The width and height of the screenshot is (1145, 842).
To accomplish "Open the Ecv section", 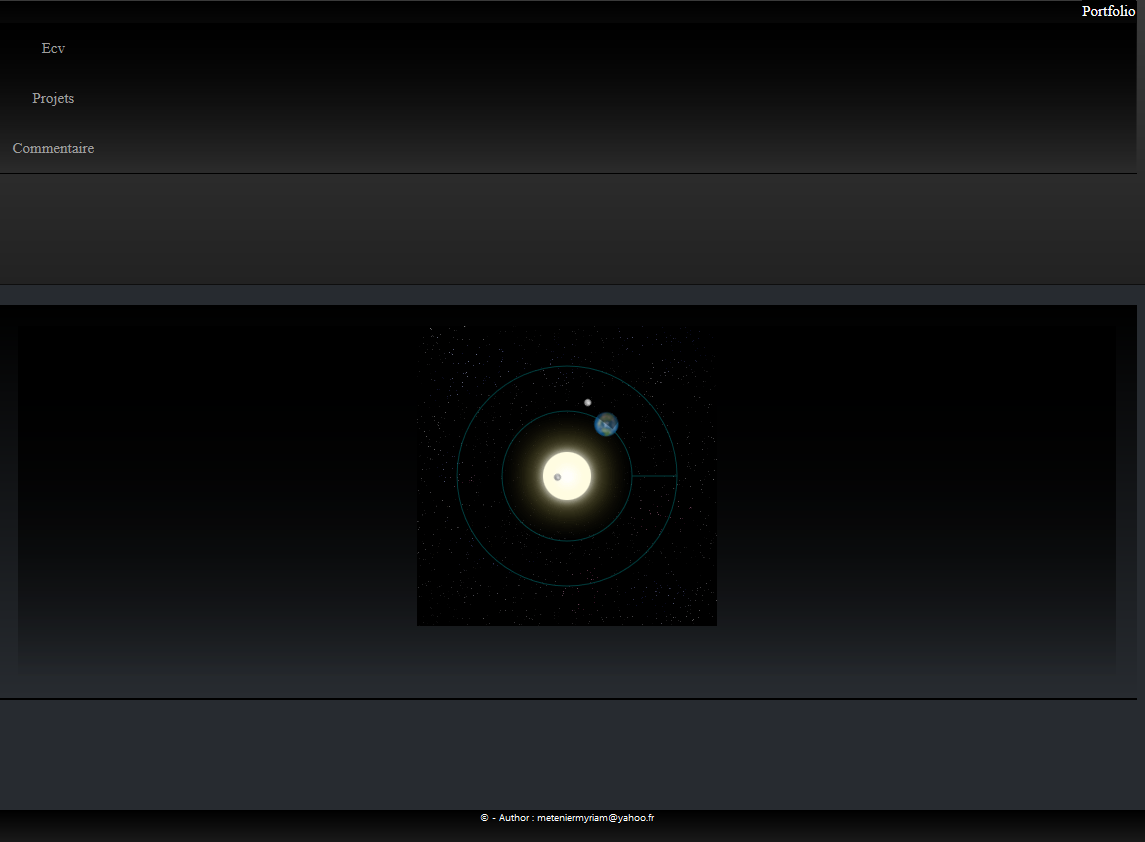I will click(53, 48).
